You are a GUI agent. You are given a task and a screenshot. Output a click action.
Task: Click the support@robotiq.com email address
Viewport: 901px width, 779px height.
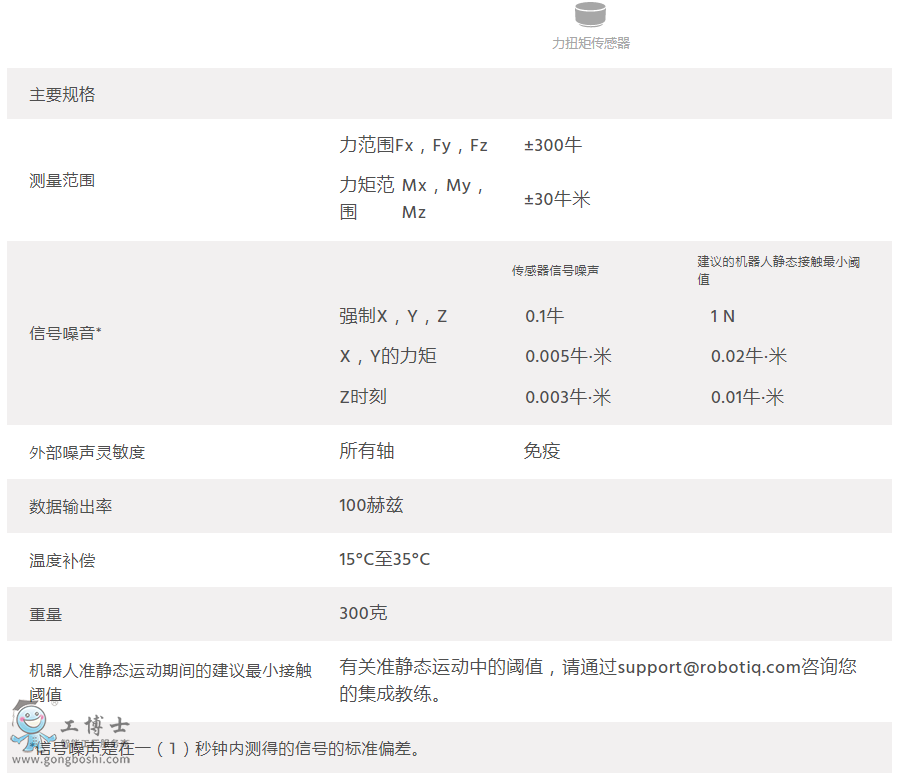(x=724, y=666)
